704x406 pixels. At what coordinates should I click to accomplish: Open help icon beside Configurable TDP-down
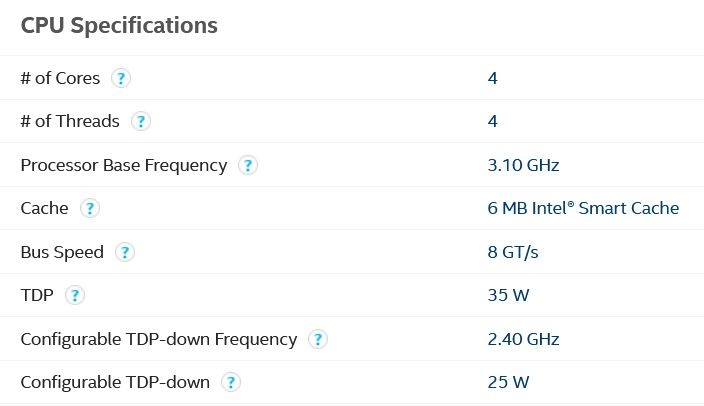231,382
